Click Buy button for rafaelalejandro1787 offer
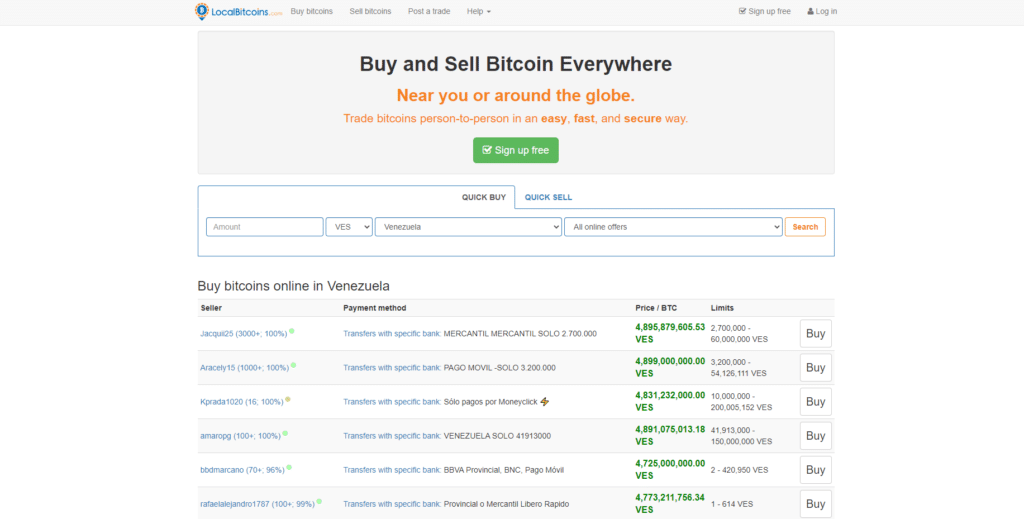 [x=816, y=504]
